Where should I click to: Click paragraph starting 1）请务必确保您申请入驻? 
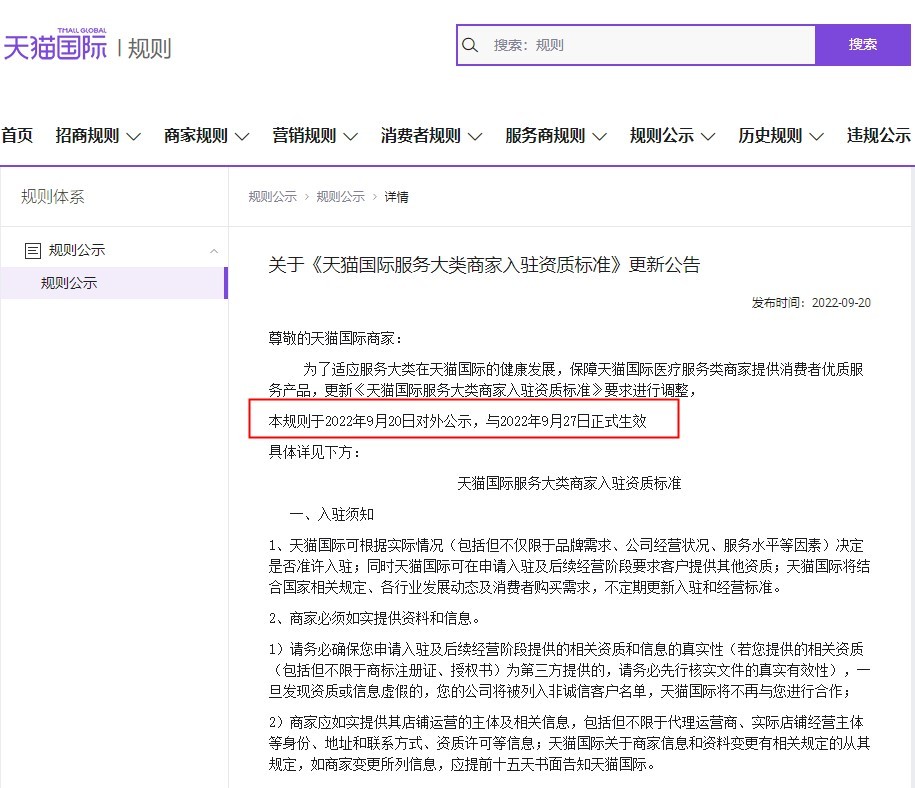[x=569, y=670]
